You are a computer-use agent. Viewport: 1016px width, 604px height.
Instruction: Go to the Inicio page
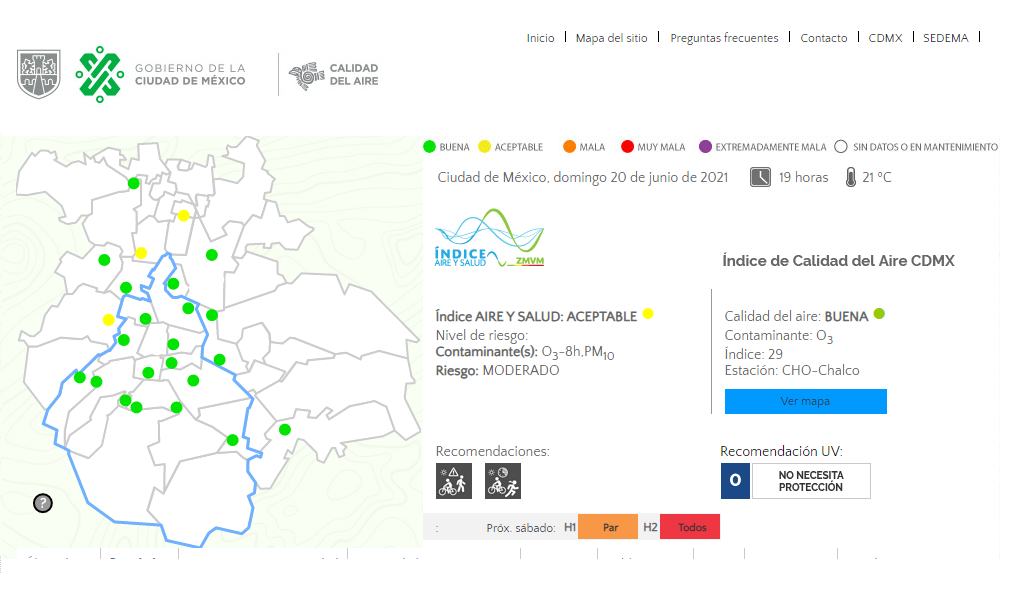tap(540, 38)
